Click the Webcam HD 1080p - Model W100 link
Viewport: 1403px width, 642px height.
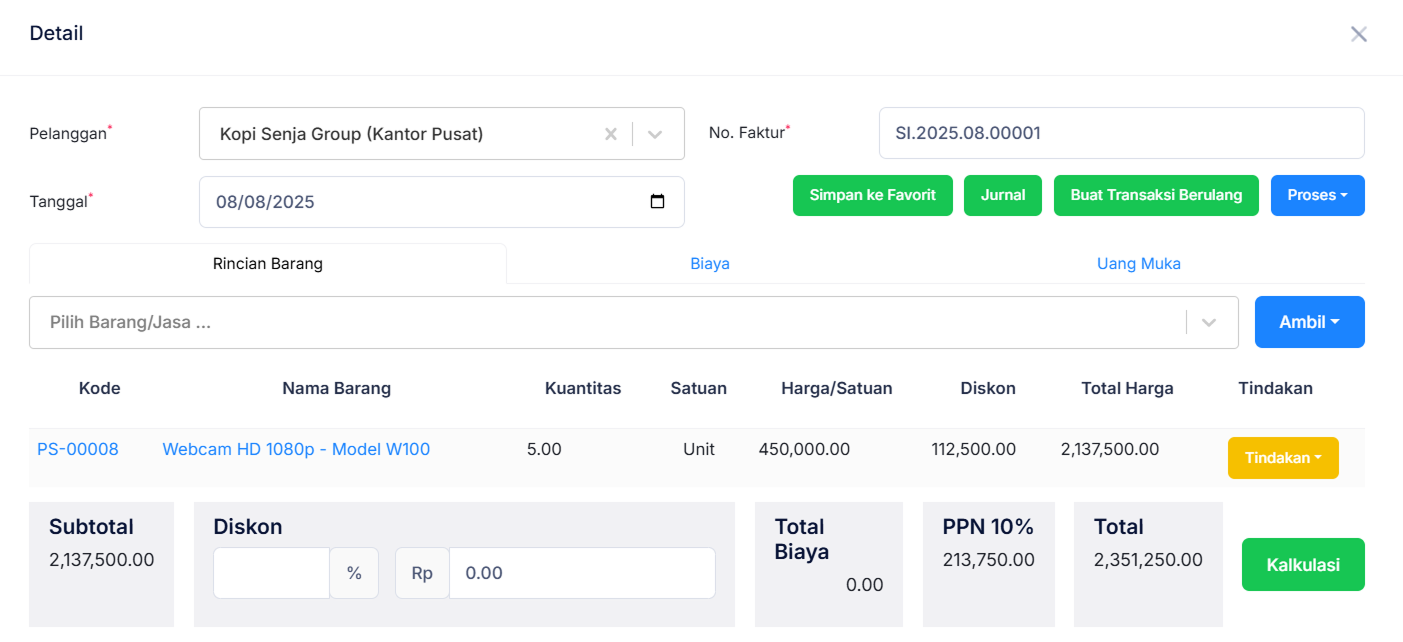click(296, 449)
